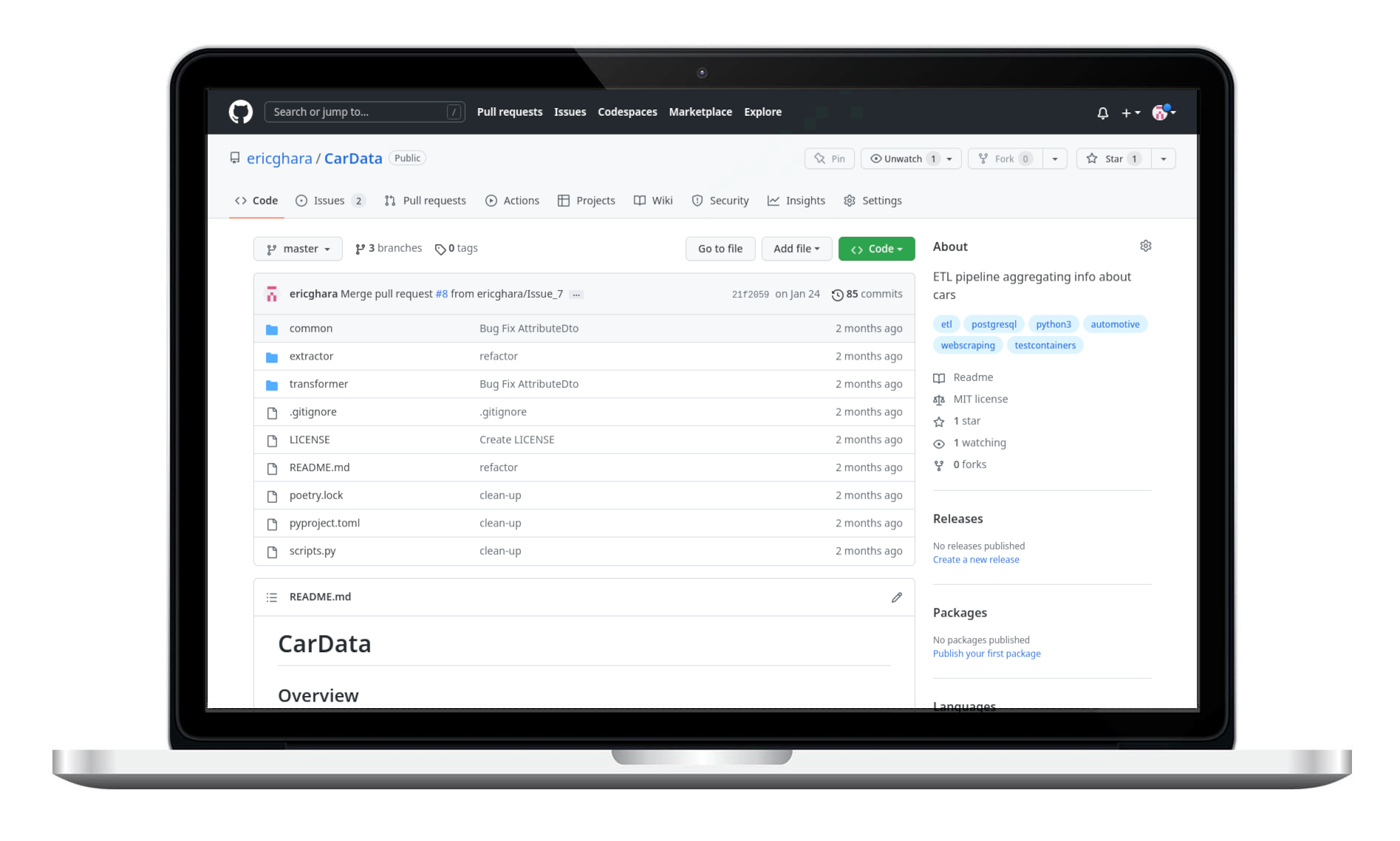Open the 85 commits link
1400x841 pixels.
coord(867,294)
